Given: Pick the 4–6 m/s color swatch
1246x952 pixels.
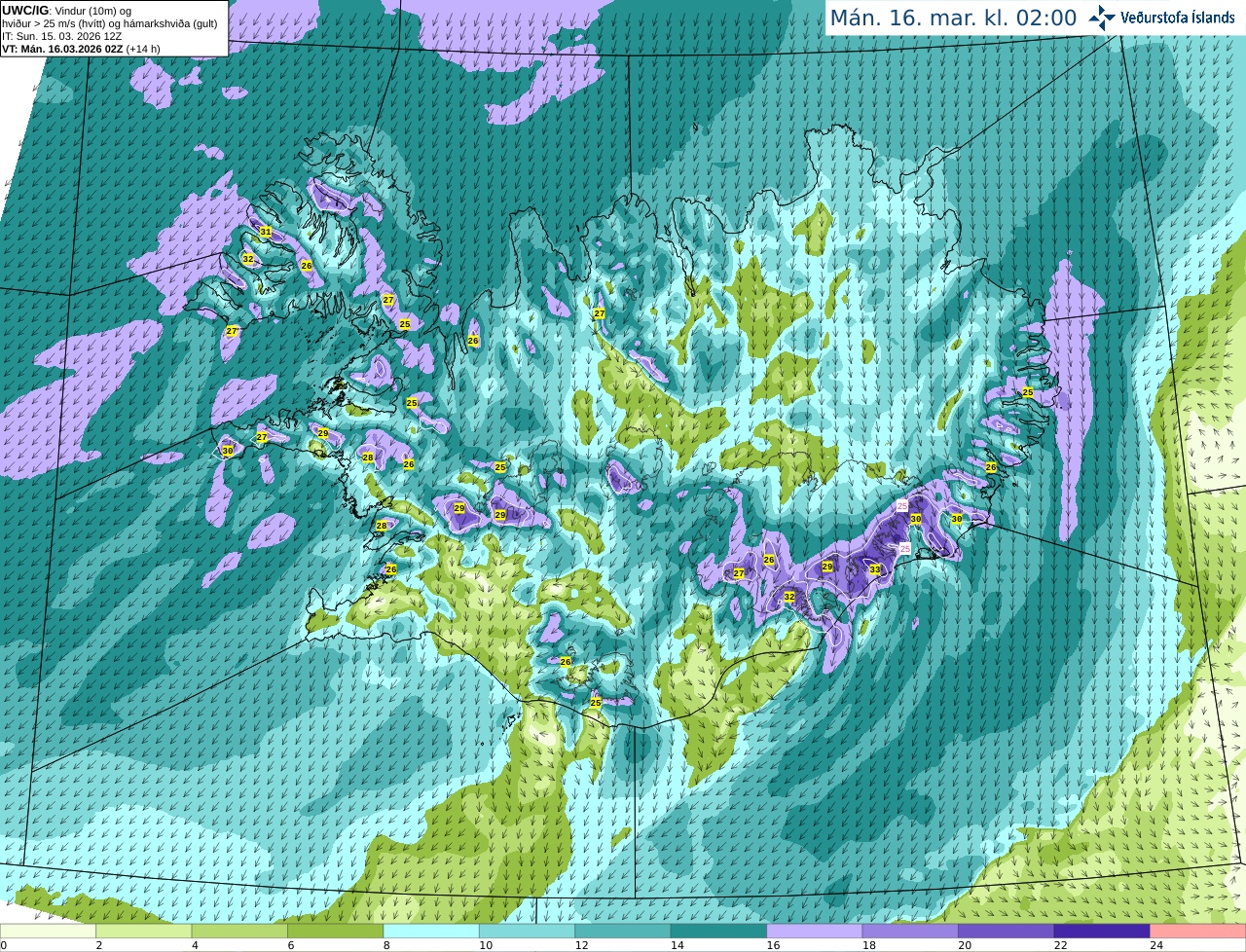Looking at the screenshot, I should pyautogui.click(x=239, y=931).
